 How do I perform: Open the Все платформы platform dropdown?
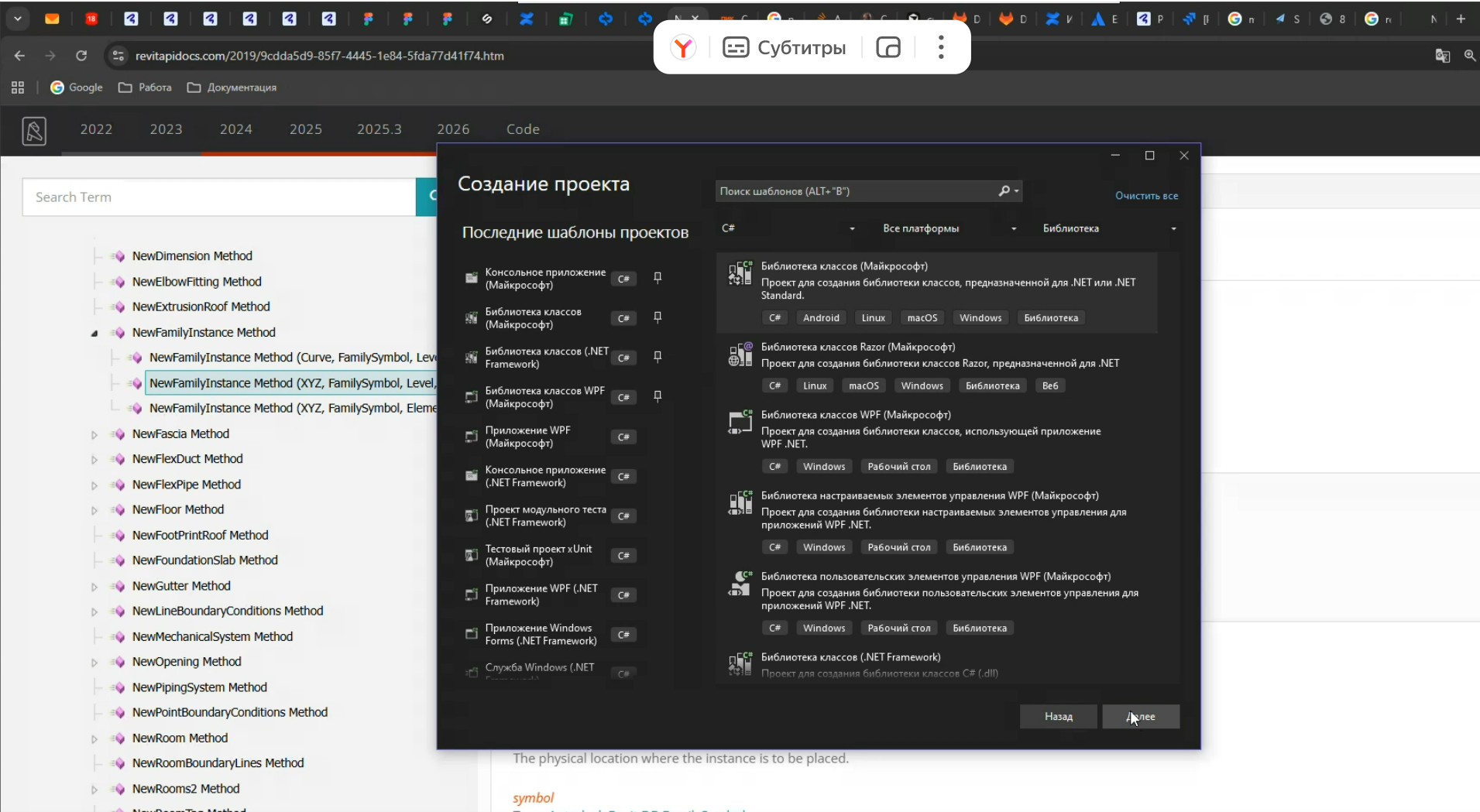[x=949, y=228]
